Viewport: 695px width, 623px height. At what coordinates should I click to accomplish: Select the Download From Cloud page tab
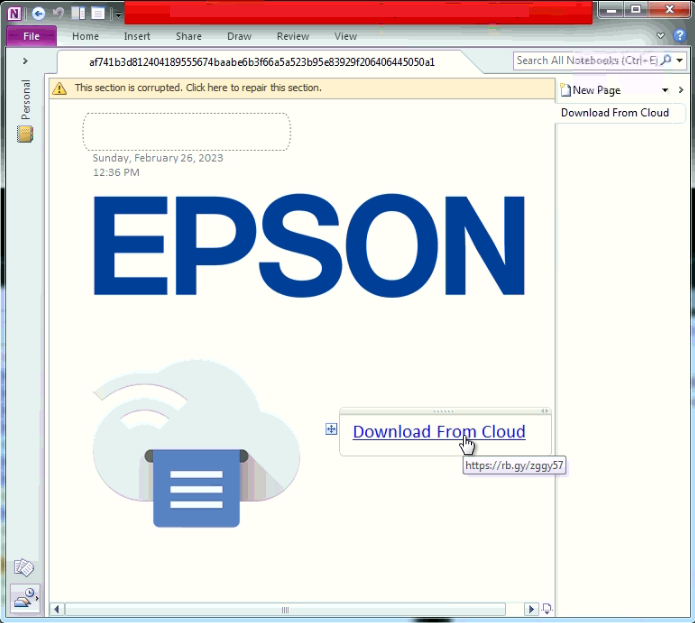click(615, 113)
